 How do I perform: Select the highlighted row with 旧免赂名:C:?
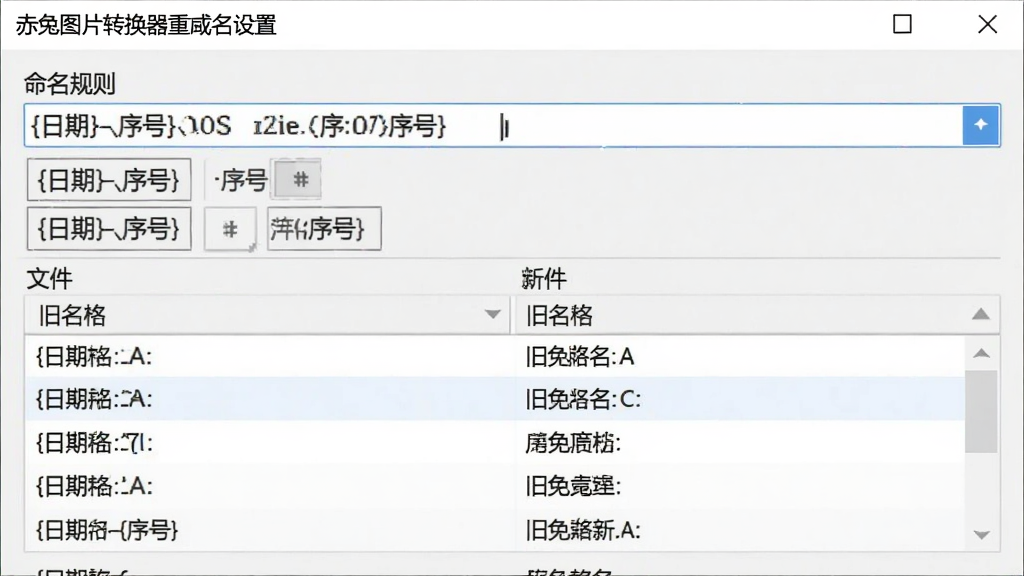pos(495,399)
